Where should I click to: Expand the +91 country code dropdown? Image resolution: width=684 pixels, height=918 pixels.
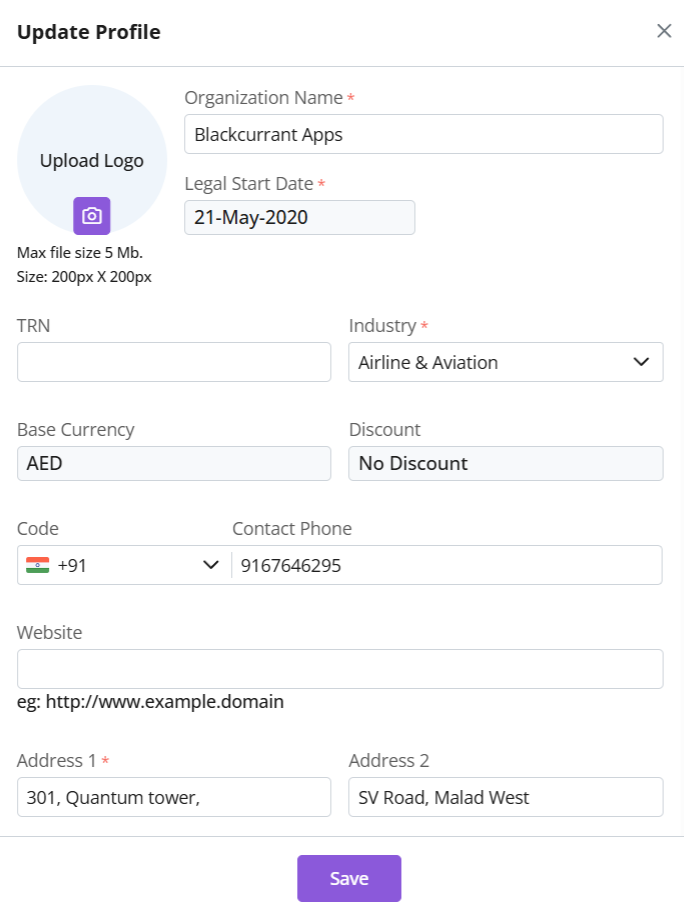click(122, 565)
